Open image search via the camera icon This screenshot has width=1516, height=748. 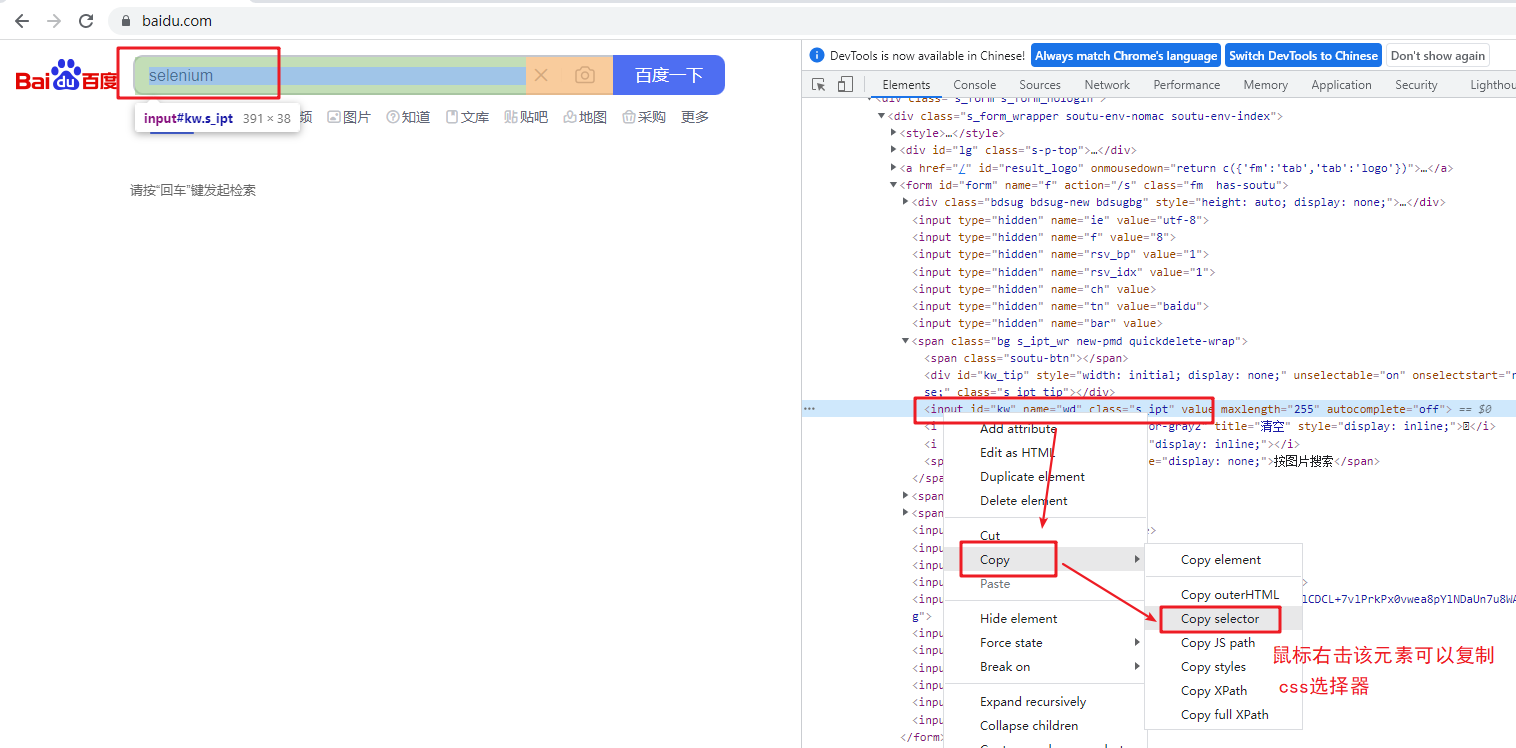(x=585, y=75)
